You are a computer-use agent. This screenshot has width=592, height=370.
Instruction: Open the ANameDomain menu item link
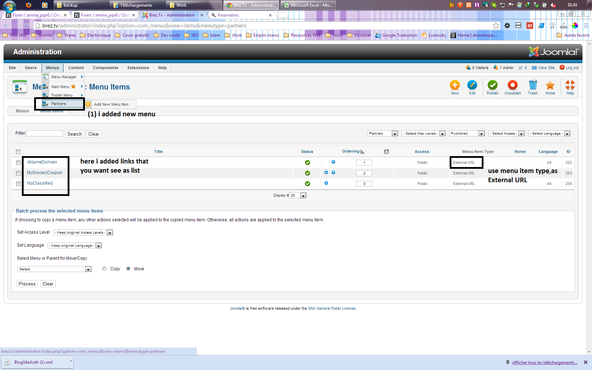42,162
